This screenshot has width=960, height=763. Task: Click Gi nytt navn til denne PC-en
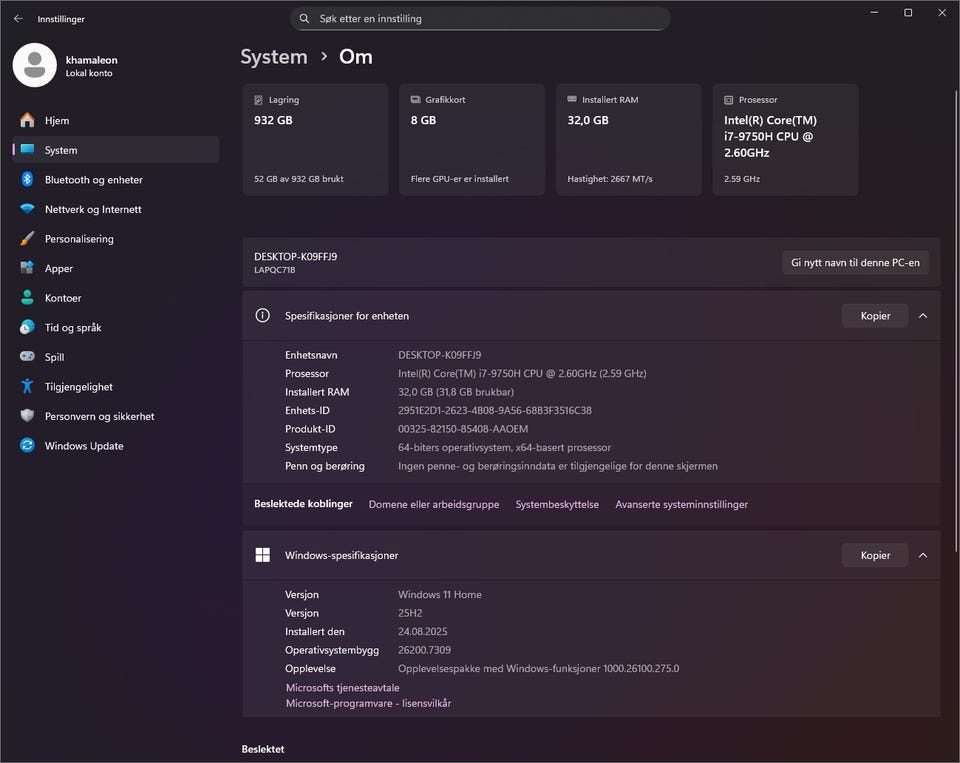click(x=855, y=262)
